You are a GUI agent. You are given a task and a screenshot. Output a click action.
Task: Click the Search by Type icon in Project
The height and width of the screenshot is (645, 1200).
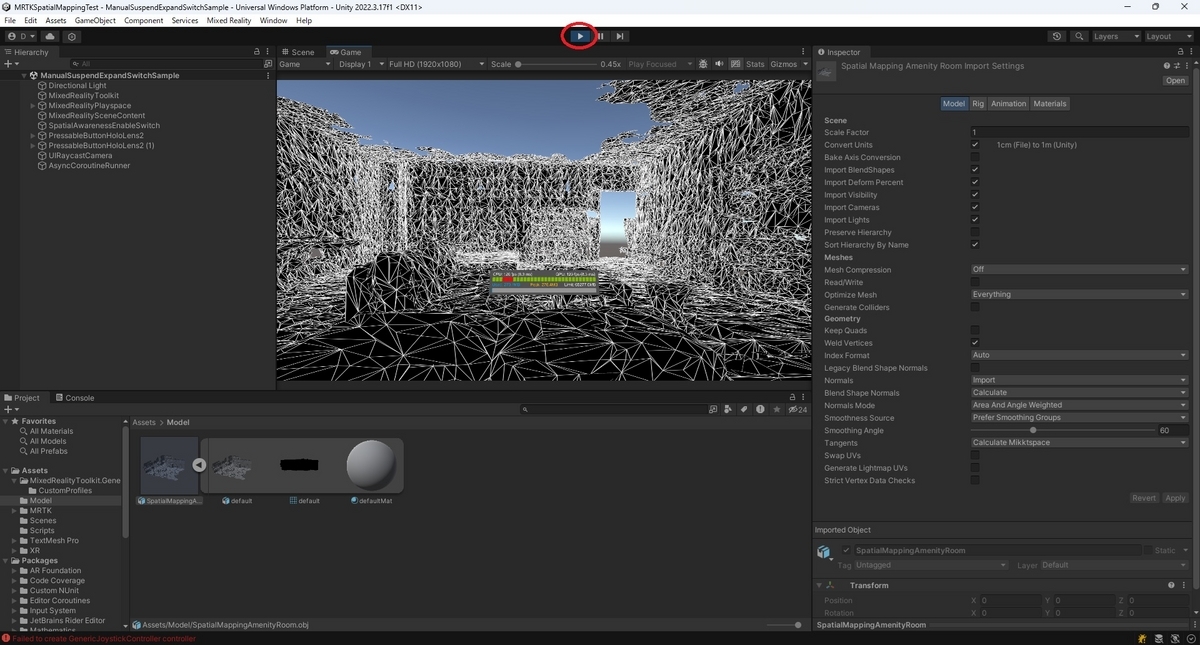coord(728,410)
